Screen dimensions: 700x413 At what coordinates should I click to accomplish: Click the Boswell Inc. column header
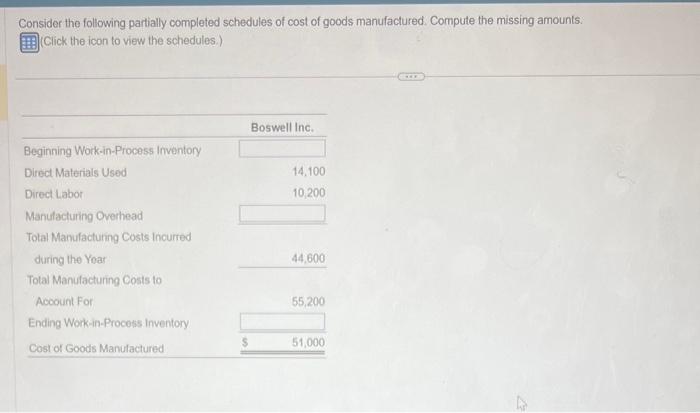pyautogui.click(x=282, y=127)
